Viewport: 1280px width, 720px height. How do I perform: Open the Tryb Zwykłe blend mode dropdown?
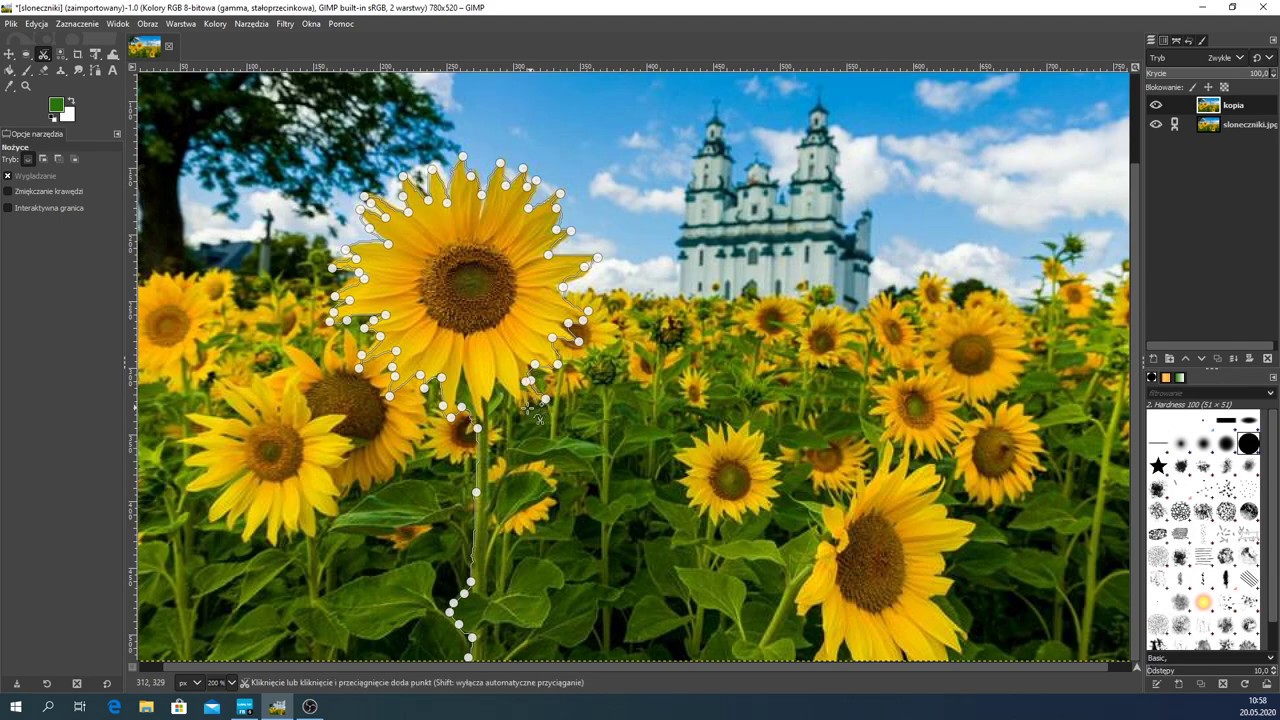click(x=1196, y=58)
